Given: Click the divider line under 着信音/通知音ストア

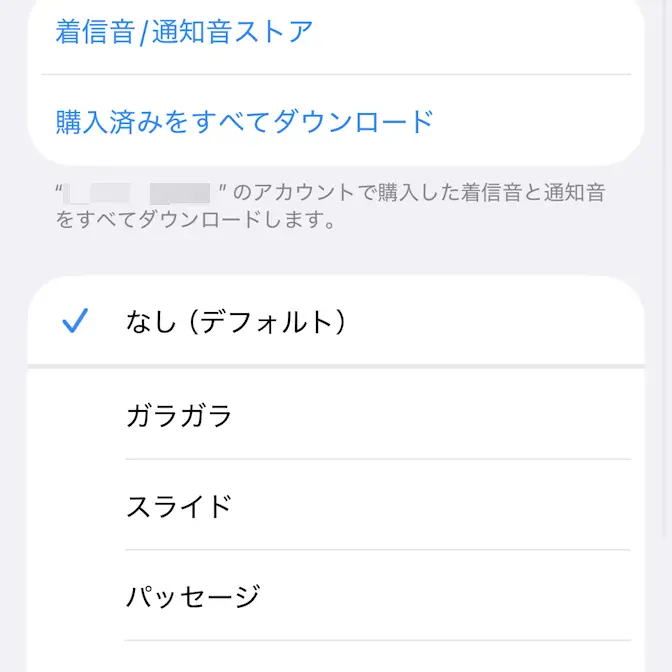Looking at the screenshot, I should 336,74.
